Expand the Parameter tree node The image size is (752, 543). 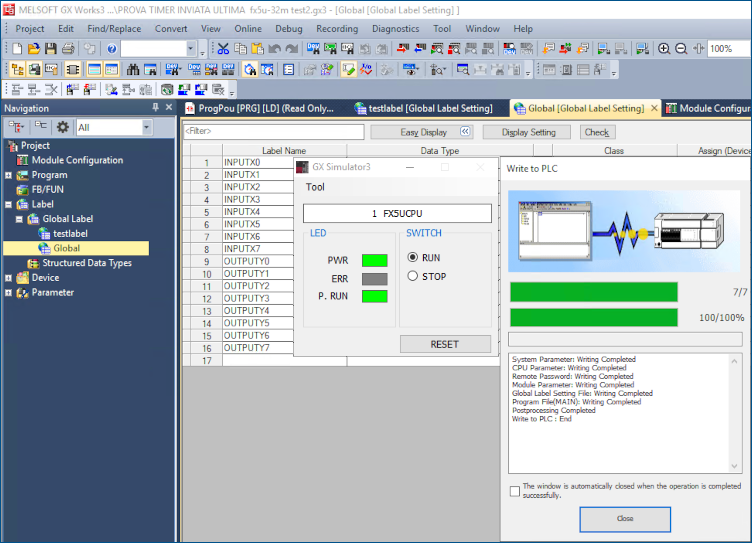coord(8,293)
